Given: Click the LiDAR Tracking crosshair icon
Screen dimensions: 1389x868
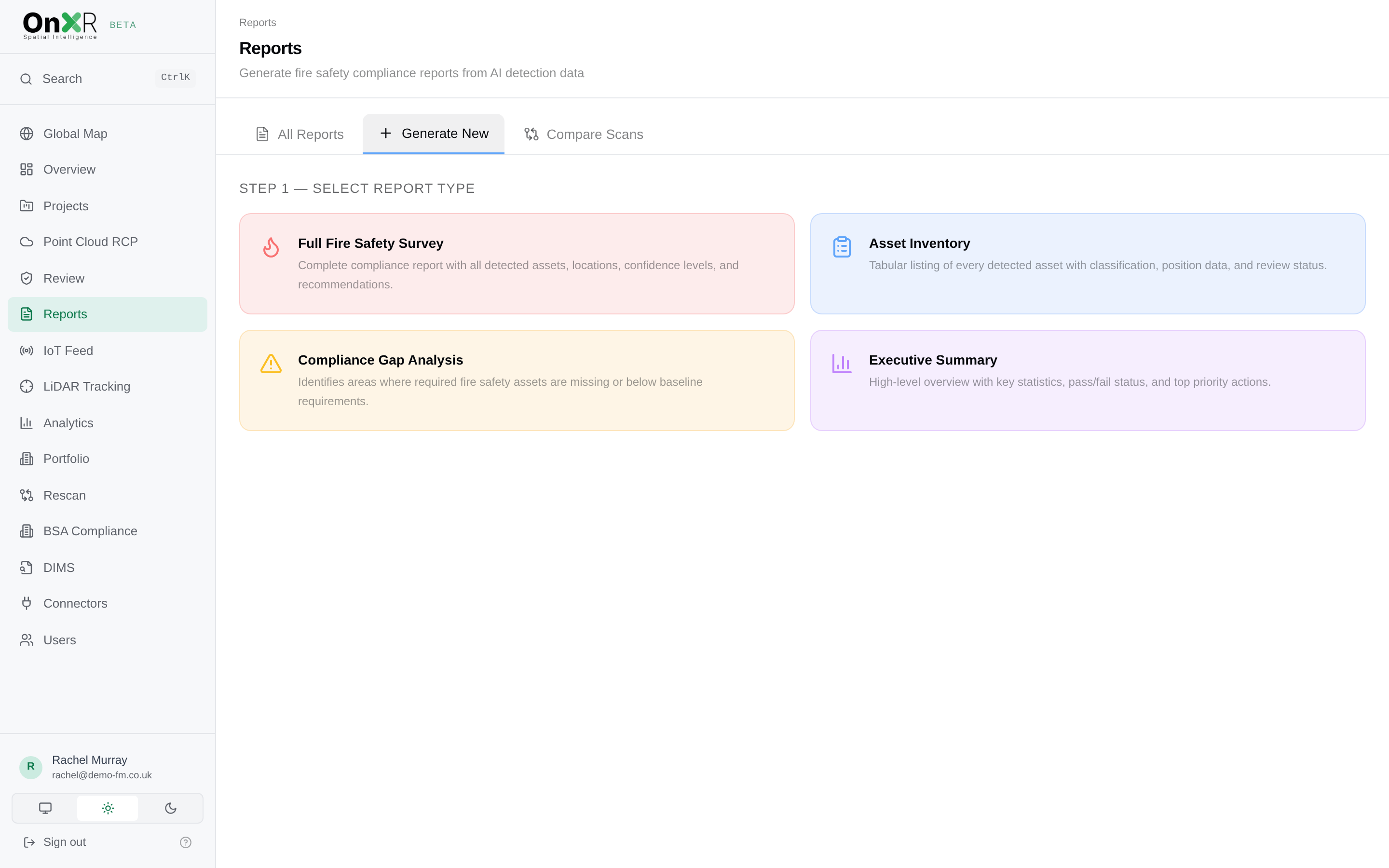Looking at the screenshot, I should pos(27,386).
